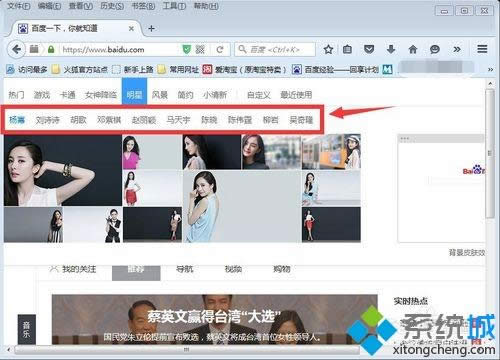
Task: Reload the page with the refresh icon
Action: point(220,50)
